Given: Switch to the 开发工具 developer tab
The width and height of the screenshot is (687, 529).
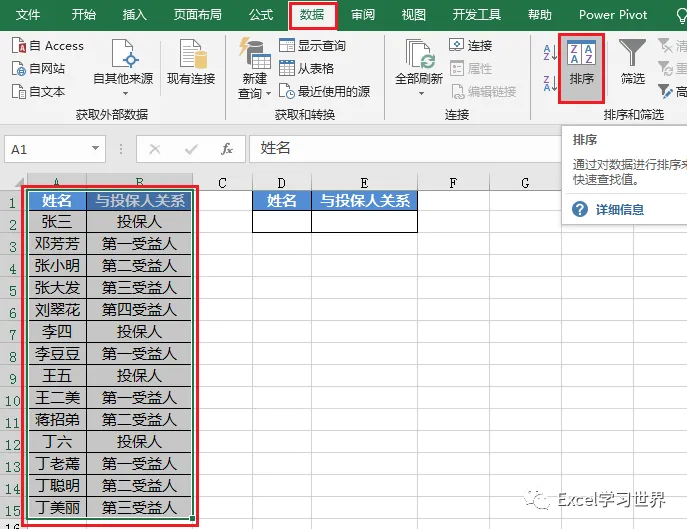Looking at the screenshot, I should [477, 15].
